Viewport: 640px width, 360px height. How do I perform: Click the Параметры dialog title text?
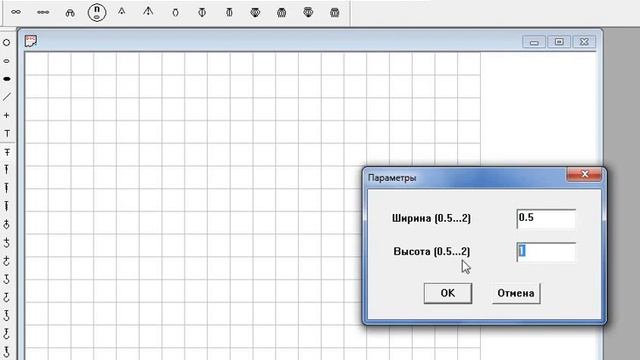click(x=392, y=178)
